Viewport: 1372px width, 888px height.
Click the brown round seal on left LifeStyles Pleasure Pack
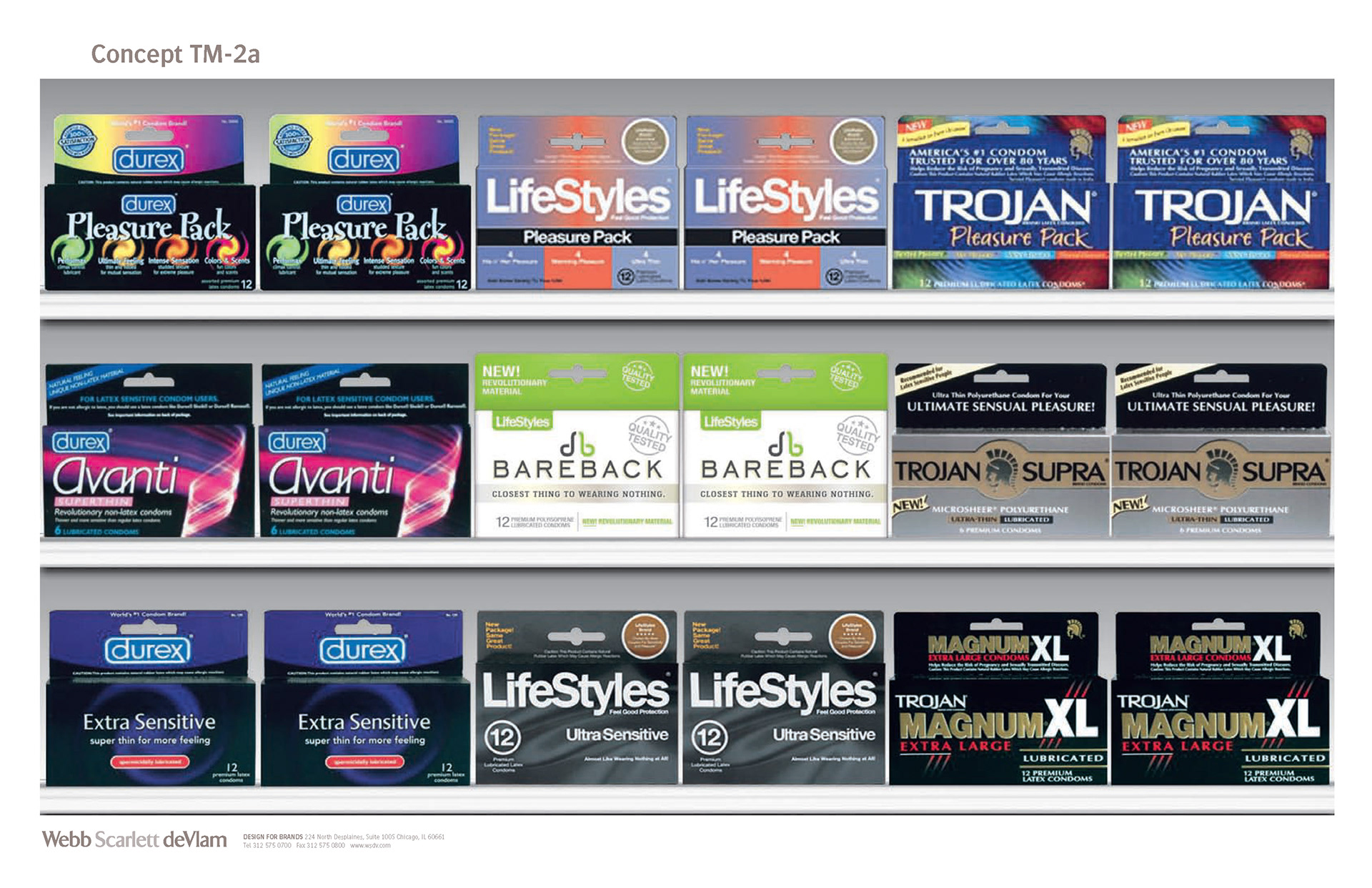(645, 140)
